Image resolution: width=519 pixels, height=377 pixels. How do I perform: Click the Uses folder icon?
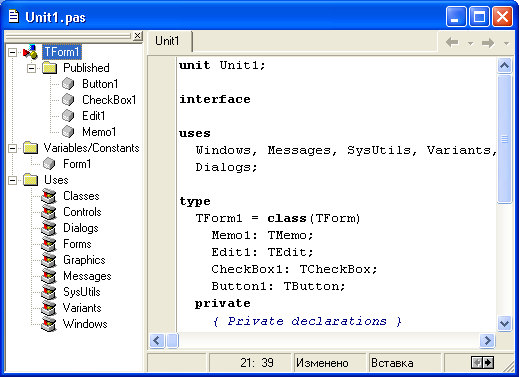click(x=31, y=180)
